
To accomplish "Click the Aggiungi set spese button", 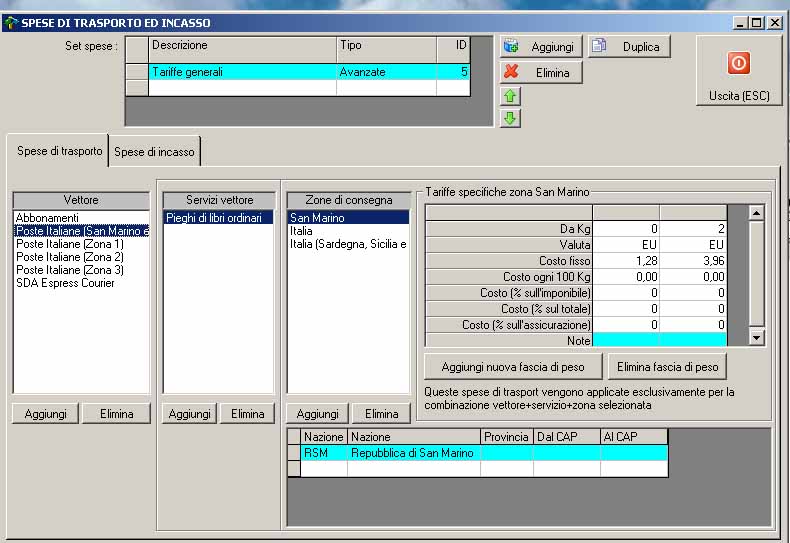I will coord(541,47).
